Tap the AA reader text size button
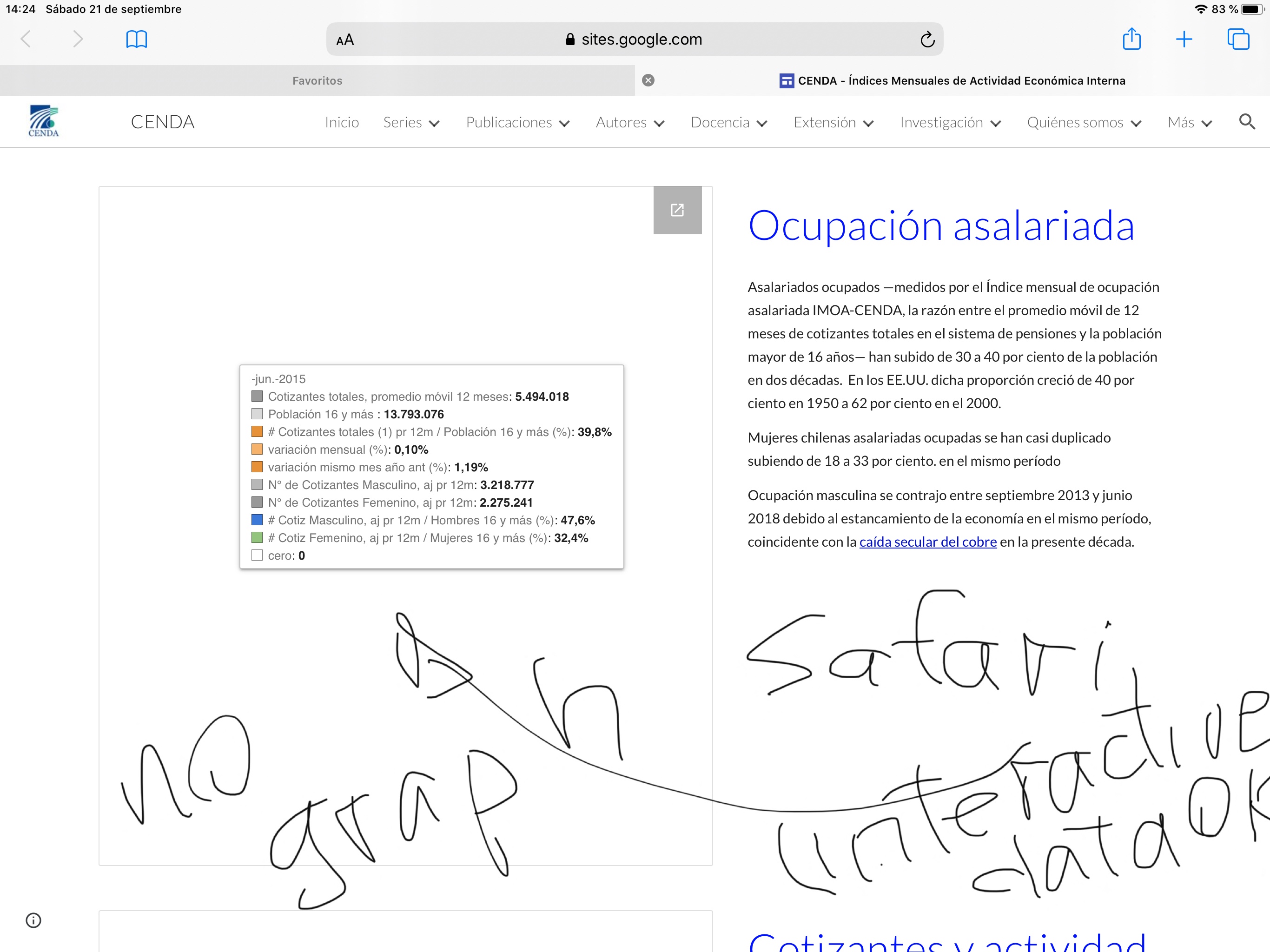 [x=345, y=40]
